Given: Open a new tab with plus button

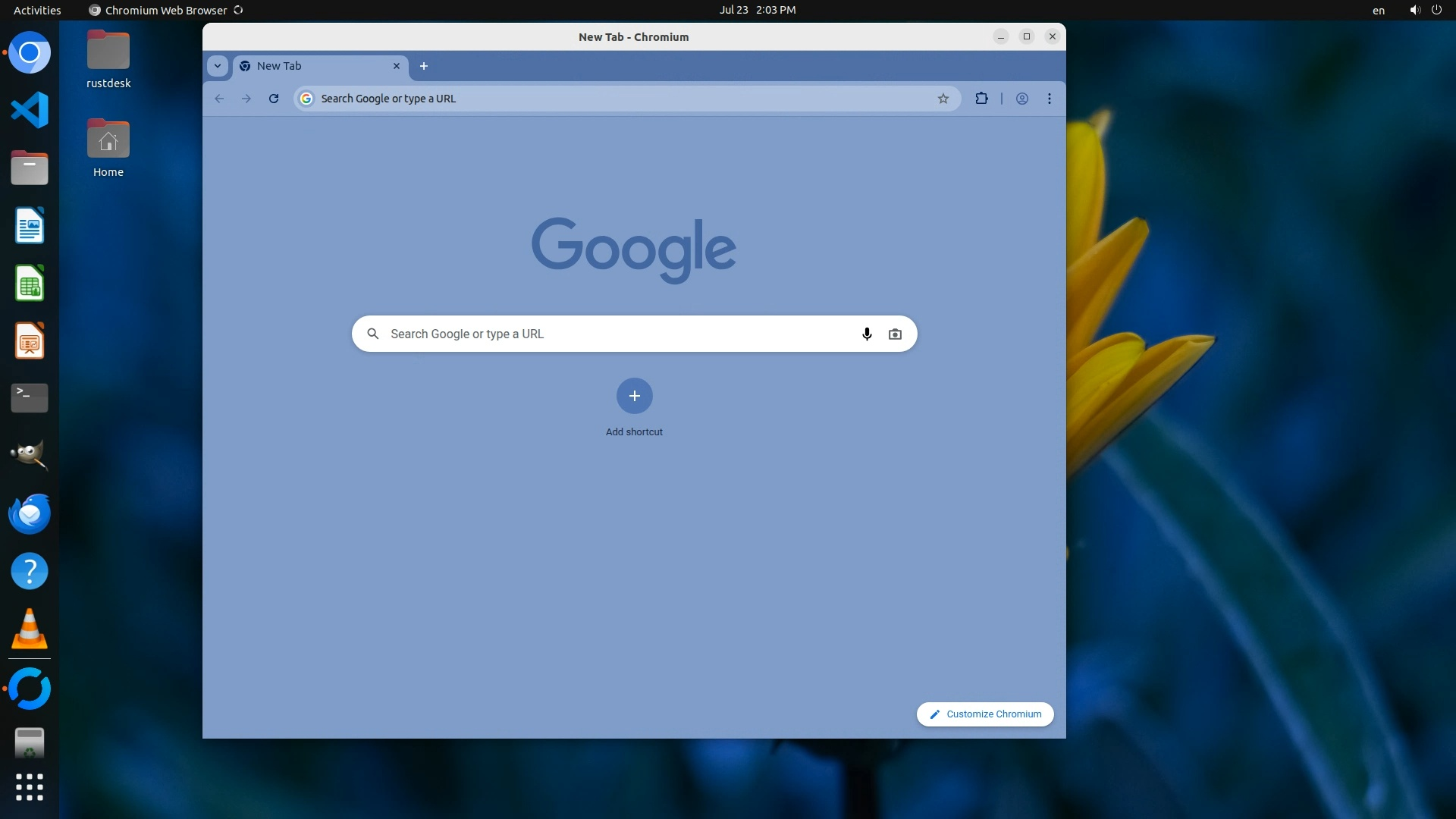Looking at the screenshot, I should pyautogui.click(x=424, y=66).
